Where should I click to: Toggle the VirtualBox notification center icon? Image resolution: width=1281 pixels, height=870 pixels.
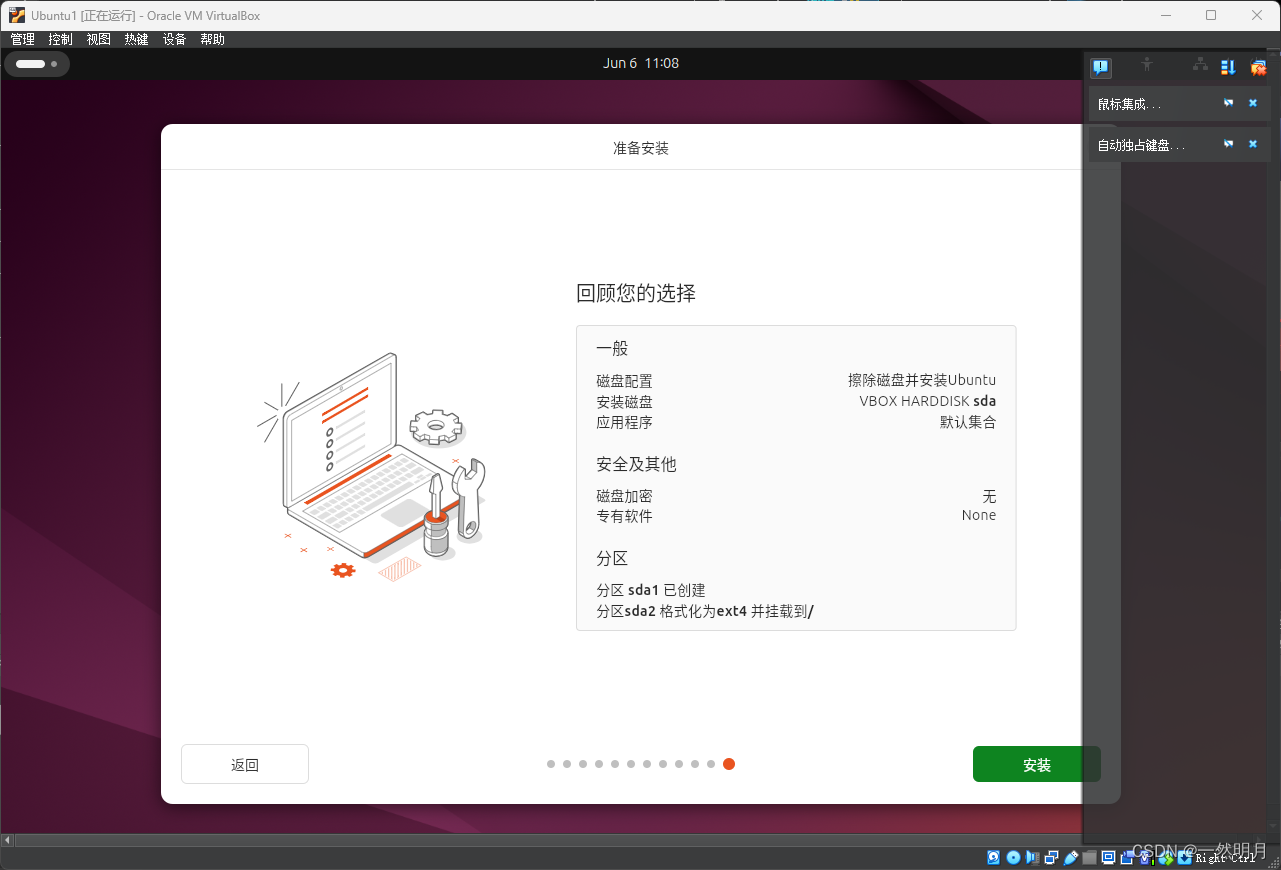(1101, 67)
